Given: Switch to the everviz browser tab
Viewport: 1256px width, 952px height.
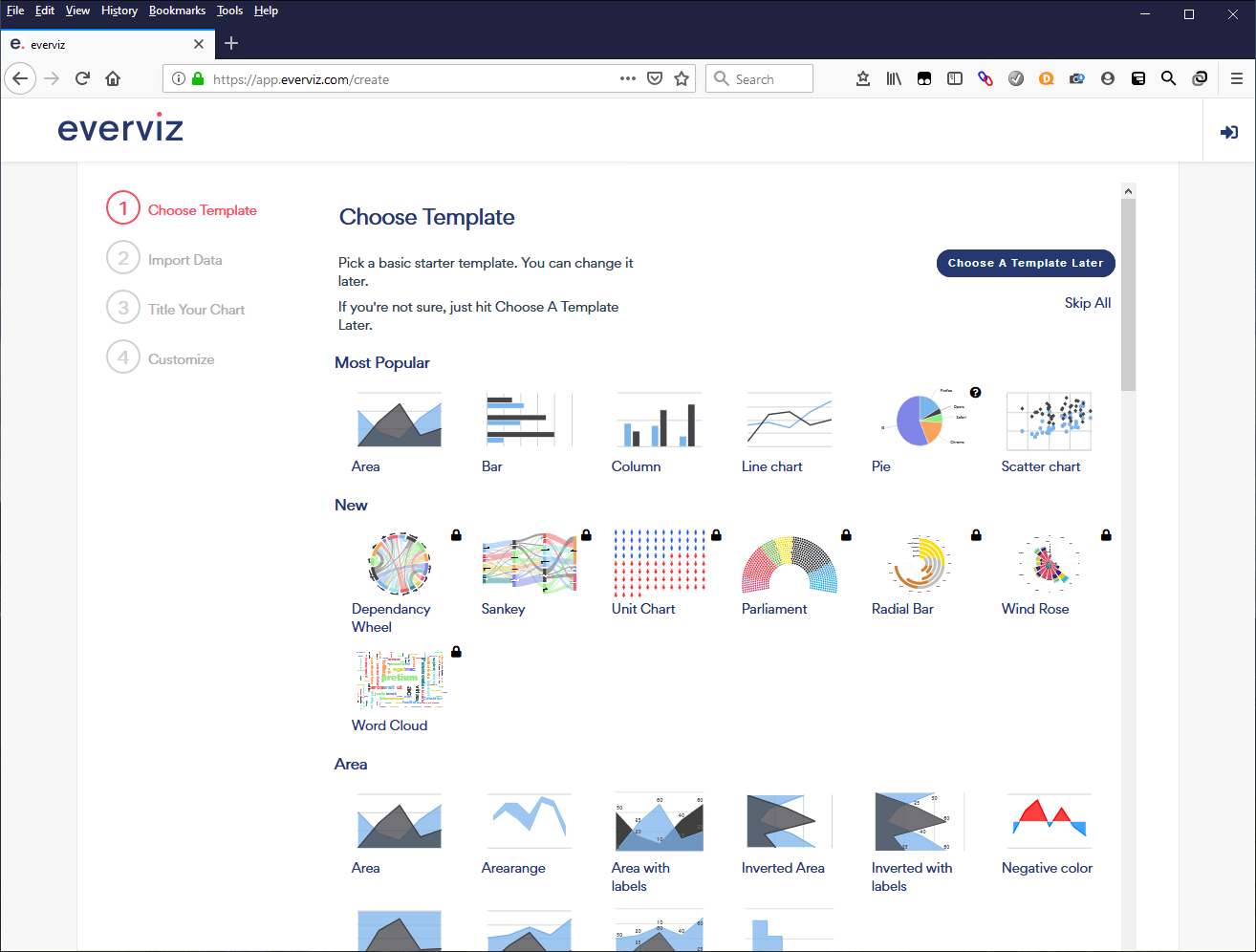Looking at the screenshot, I should click(96, 43).
